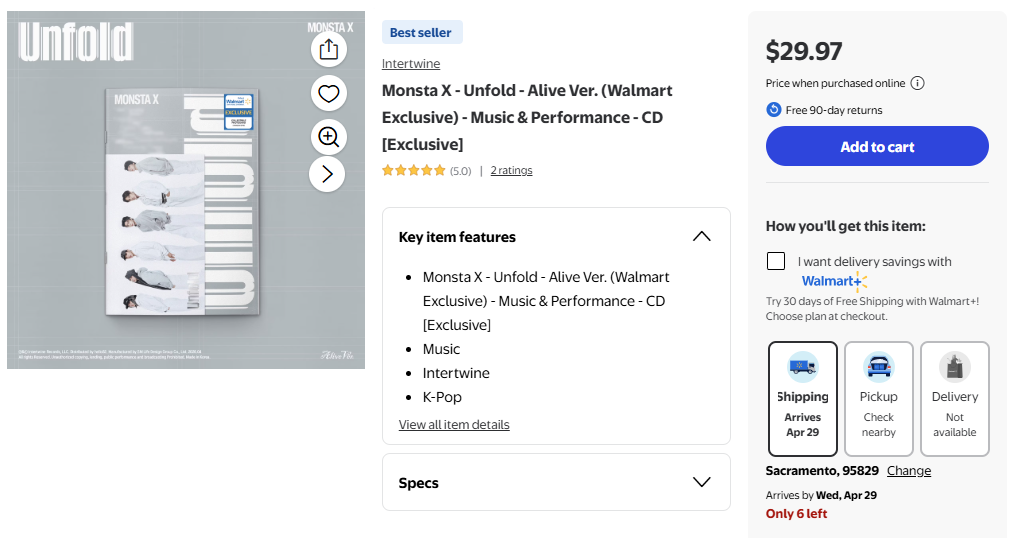Open the Intertwine brand link

pyautogui.click(x=410, y=64)
